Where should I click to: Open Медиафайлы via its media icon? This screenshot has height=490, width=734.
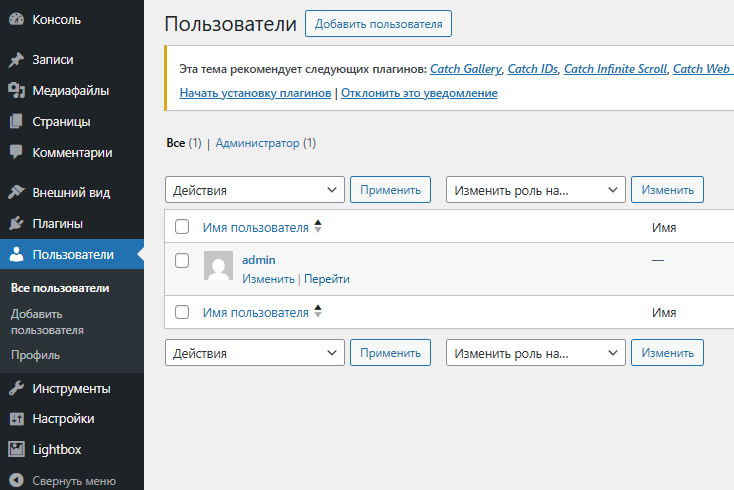16,91
